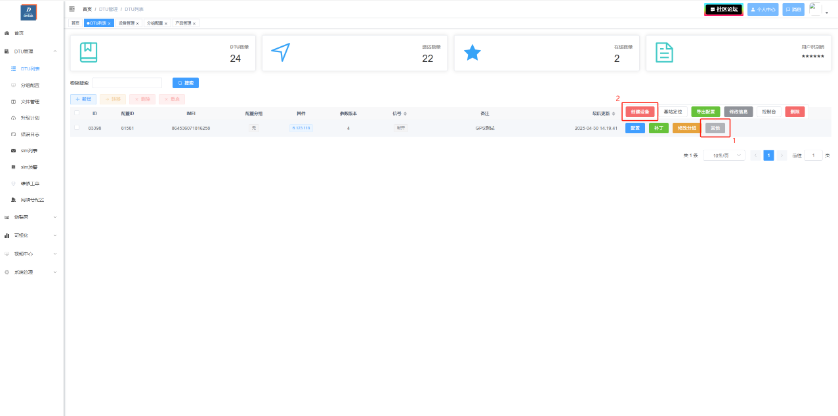Close the 分组配置 tab with its x icon
The height and width of the screenshot is (416, 838).
click(x=166, y=24)
